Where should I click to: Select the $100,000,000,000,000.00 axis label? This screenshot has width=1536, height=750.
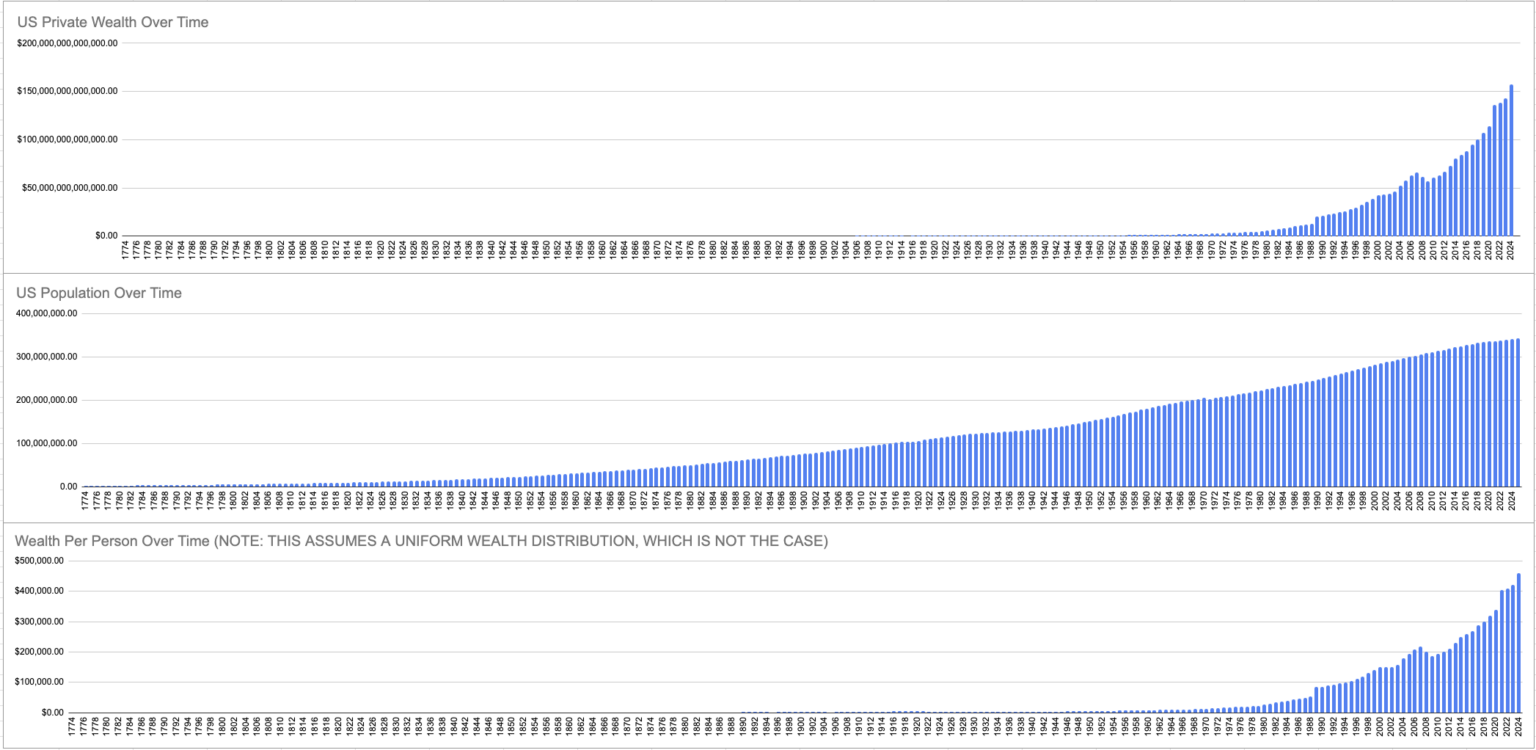(68, 139)
